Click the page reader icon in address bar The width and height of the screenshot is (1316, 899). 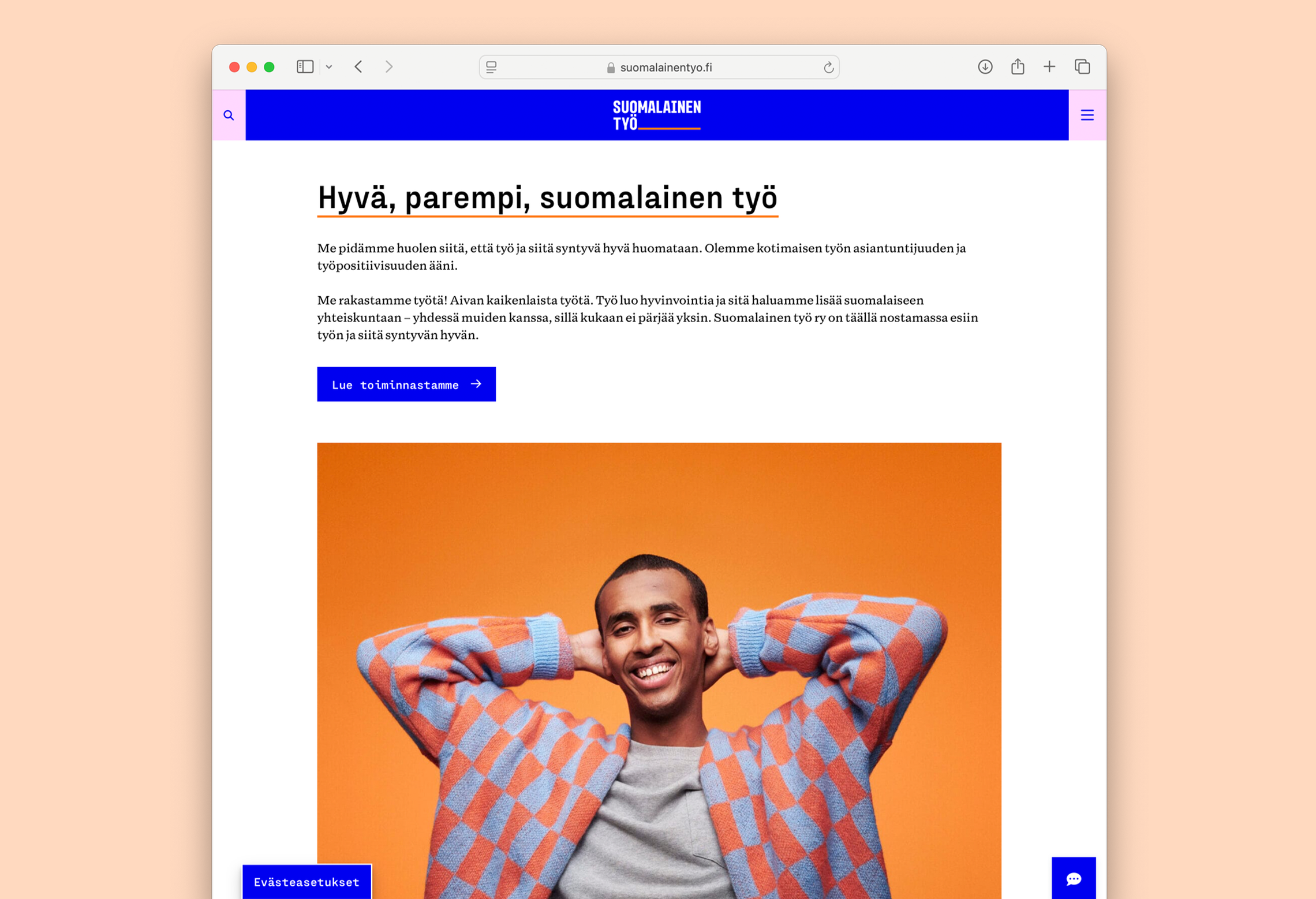491,68
